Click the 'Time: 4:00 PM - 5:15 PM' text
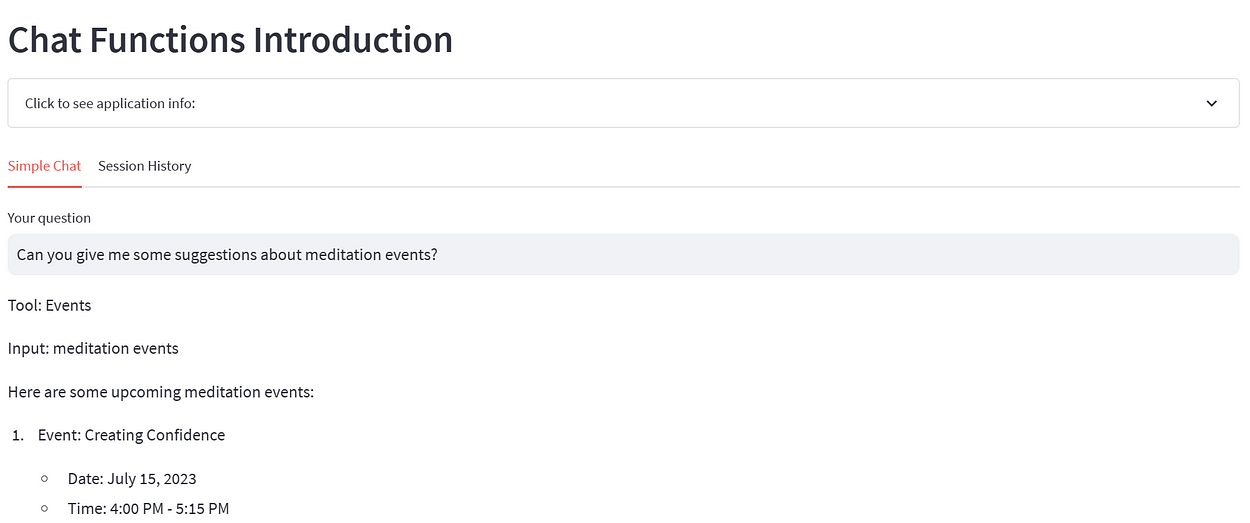The height and width of the screenshot is (523, 1250). [x=148, y=509]
